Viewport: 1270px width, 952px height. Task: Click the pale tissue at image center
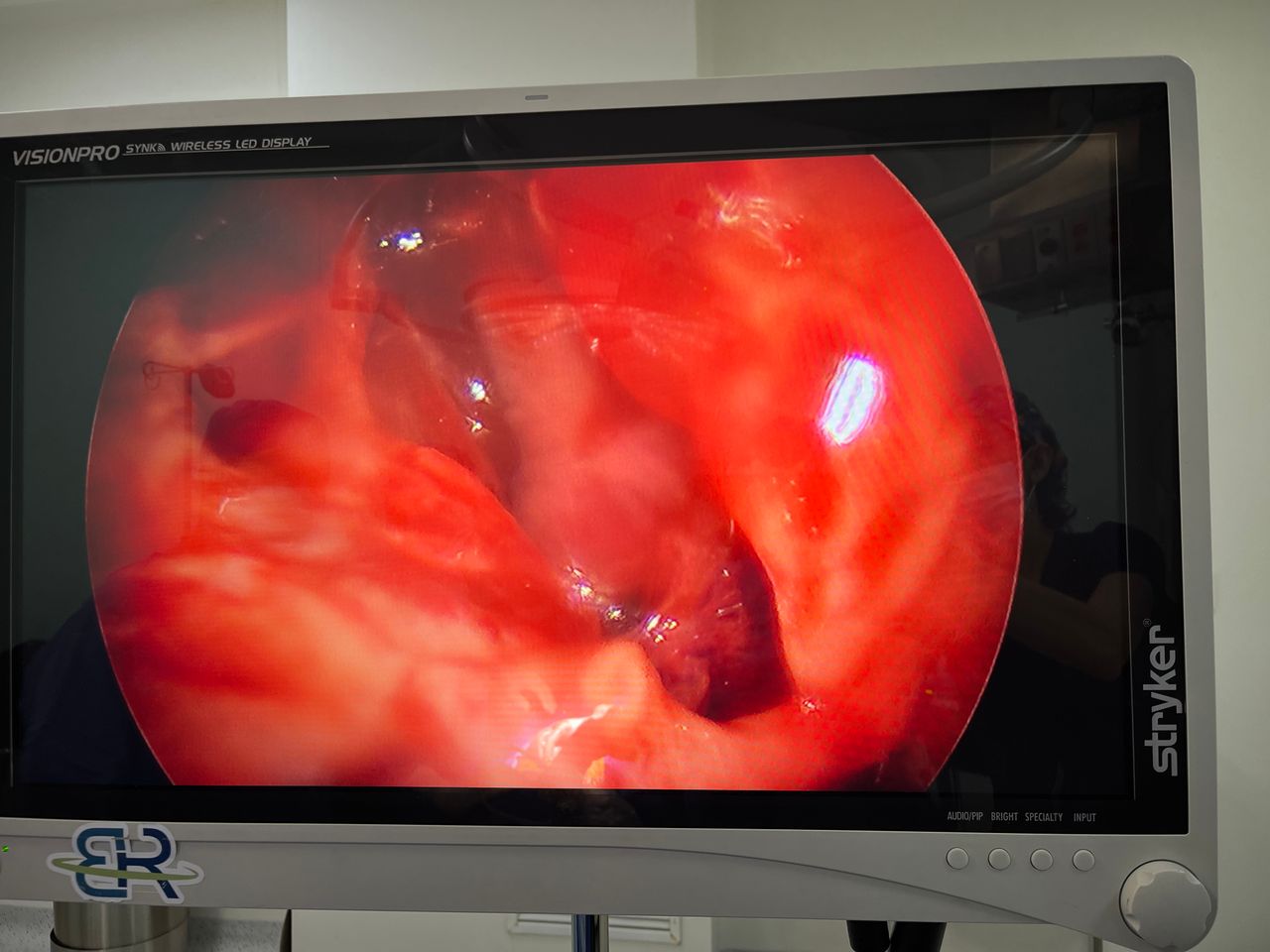(615, 466)
